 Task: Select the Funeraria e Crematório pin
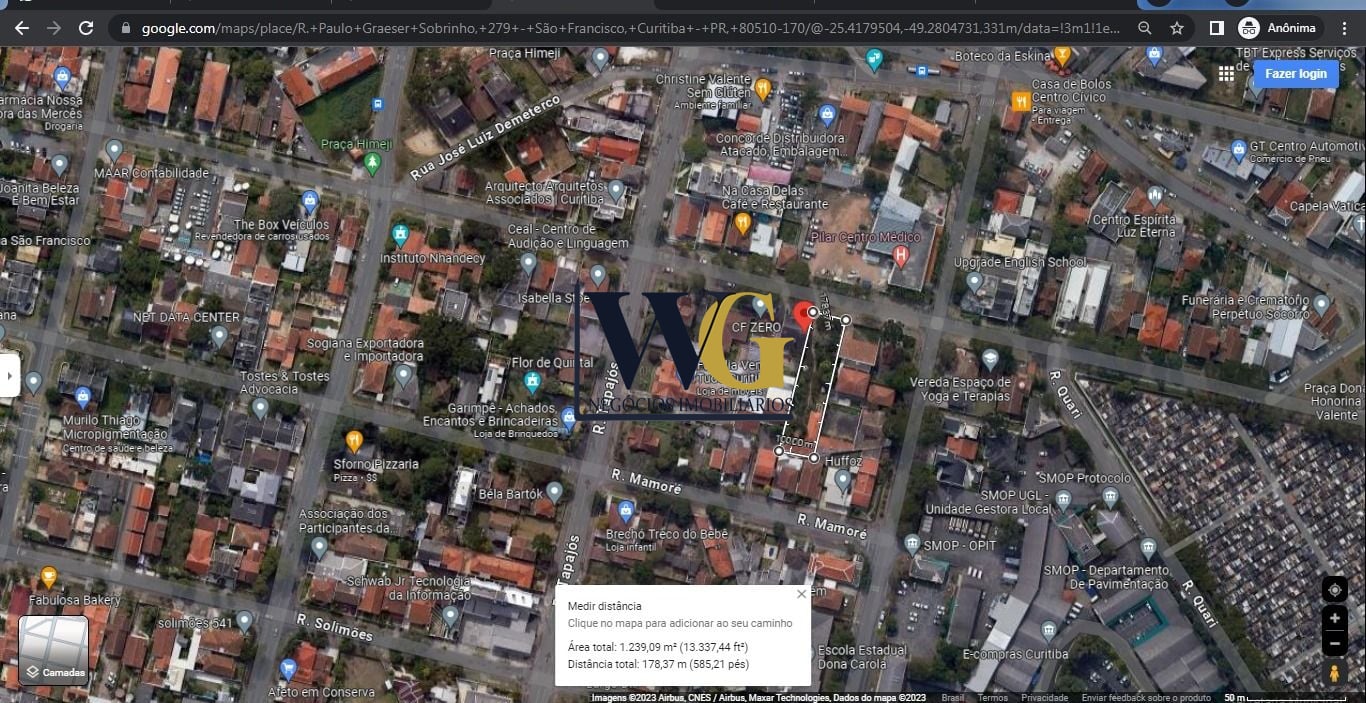coord(1321,303)
